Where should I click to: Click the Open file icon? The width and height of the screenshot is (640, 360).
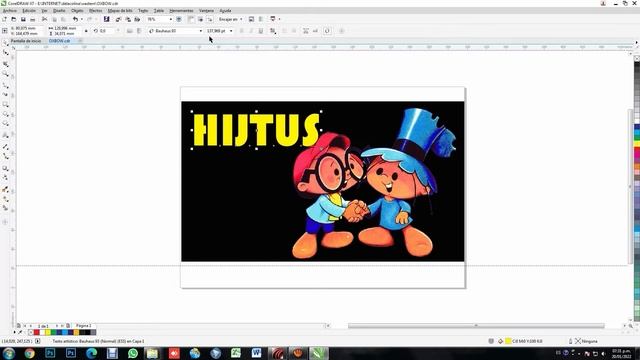(x=13, y=19)
